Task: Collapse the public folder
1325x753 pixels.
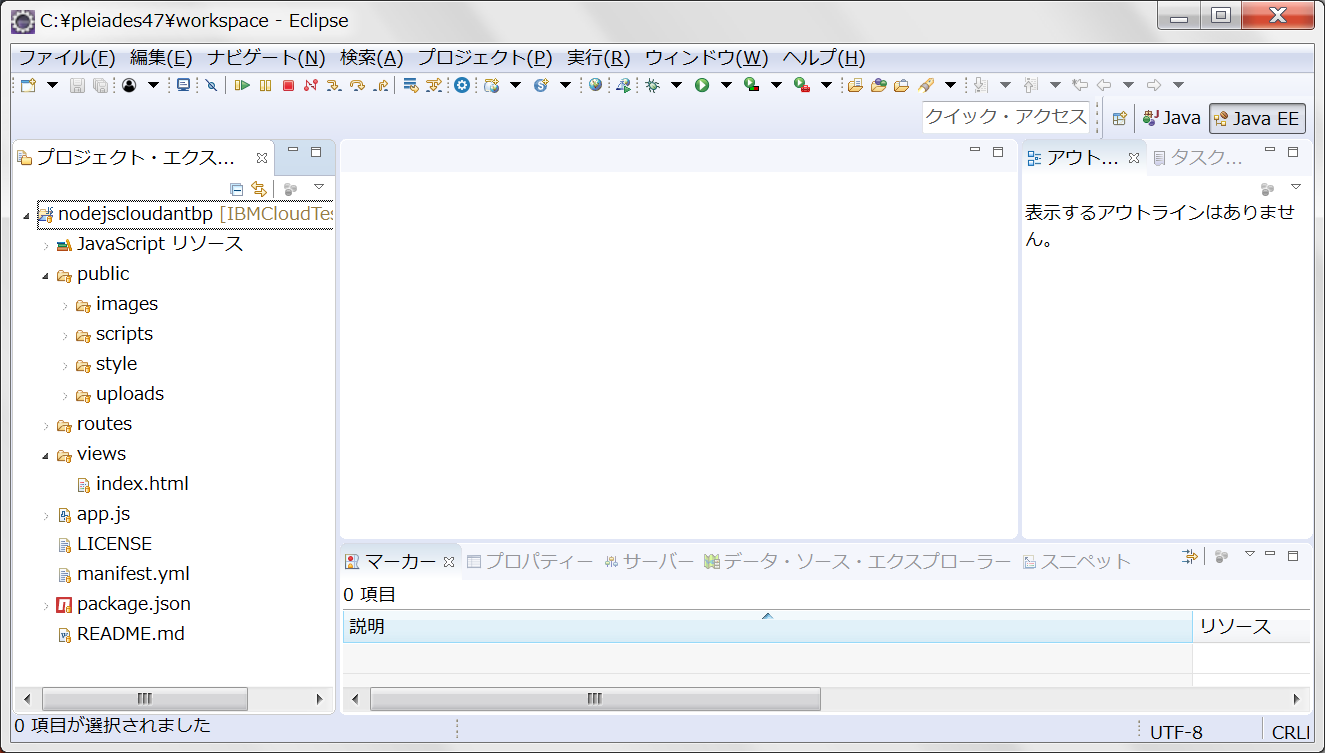Action: click(46, 275)
